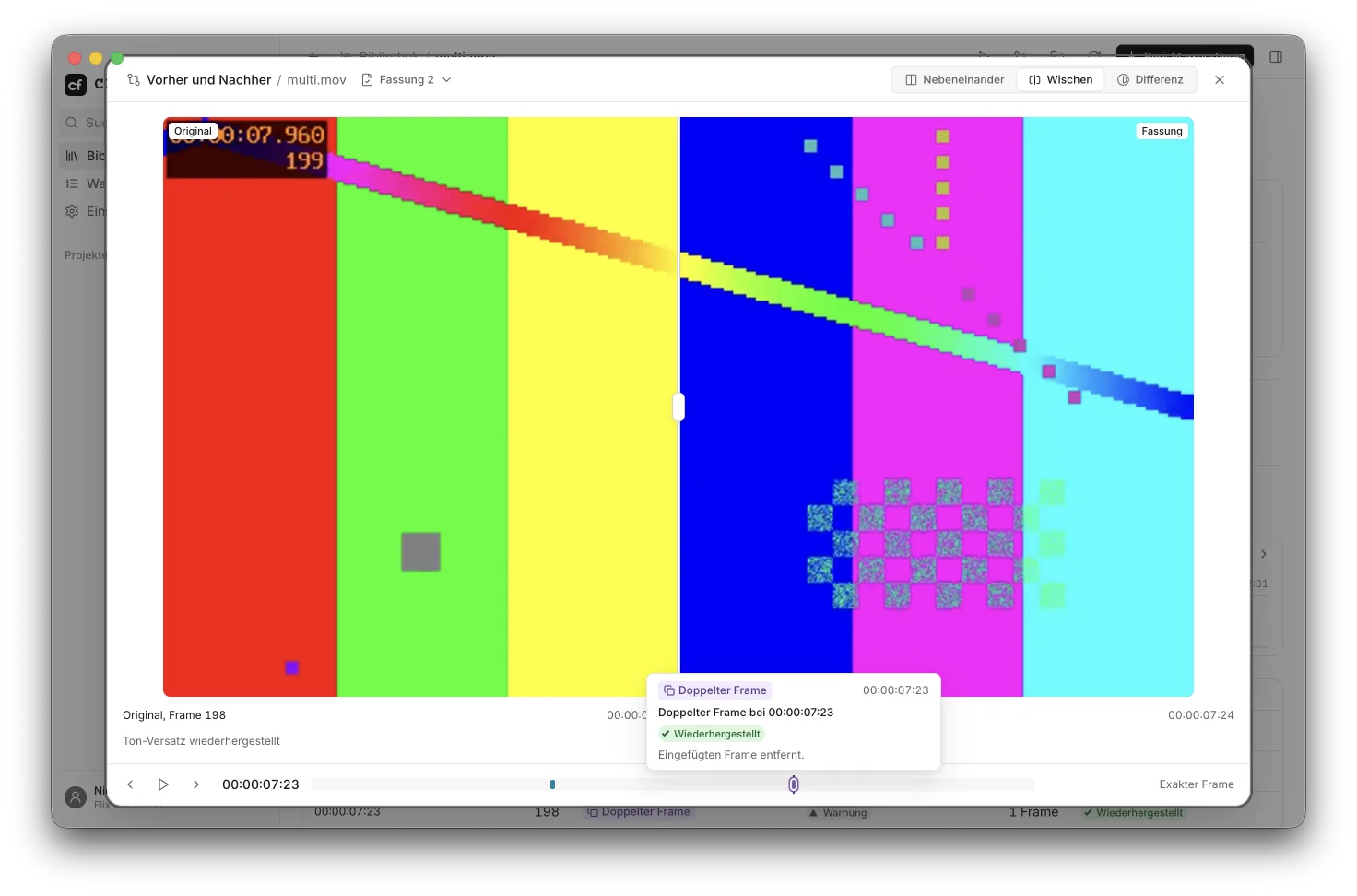1357x896 pixels.
Task: Close the Vorher und Nachher dialog
Action: pos(1220,80)
